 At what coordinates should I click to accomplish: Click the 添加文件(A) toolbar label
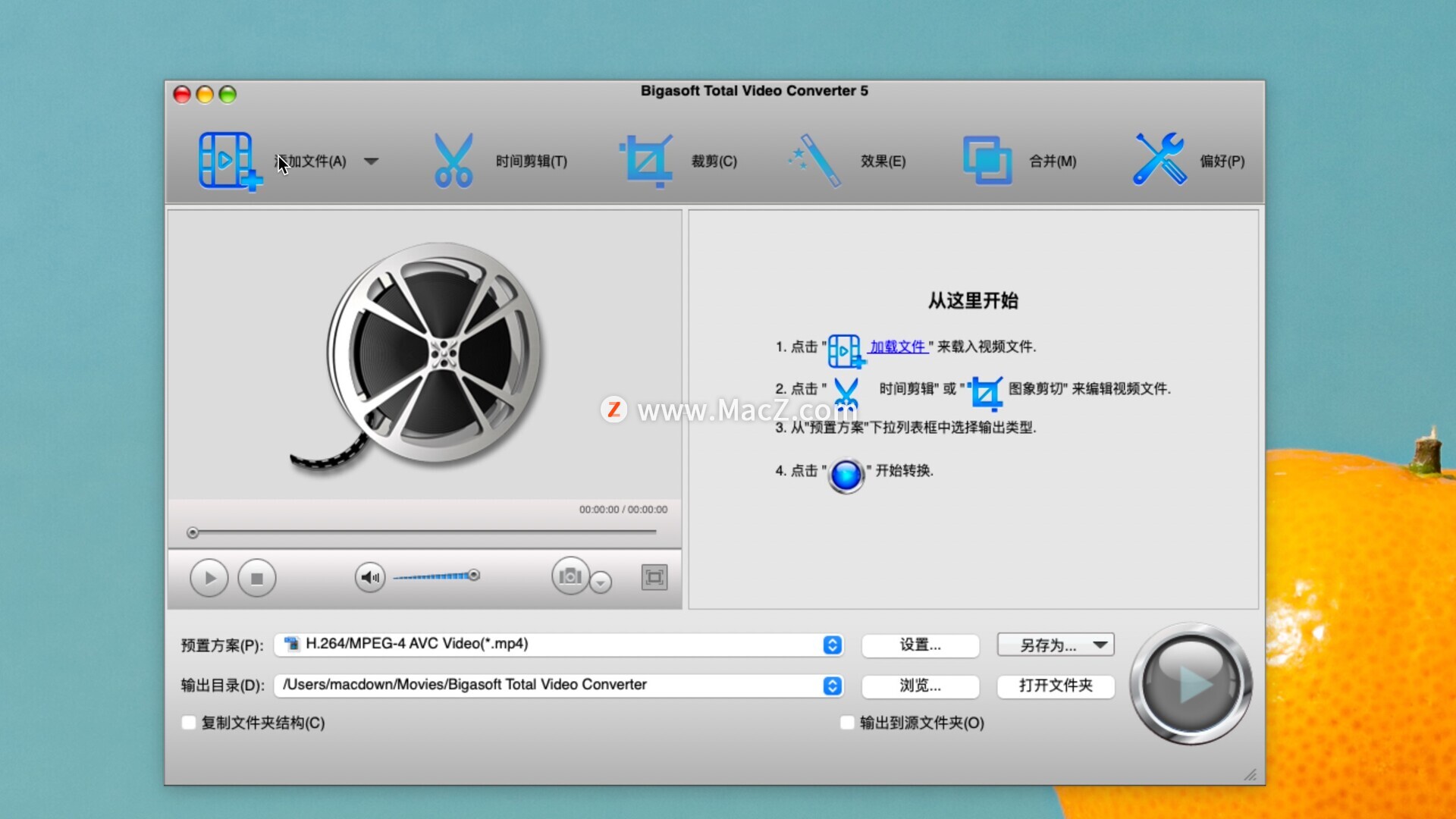[x=310, y=161]
